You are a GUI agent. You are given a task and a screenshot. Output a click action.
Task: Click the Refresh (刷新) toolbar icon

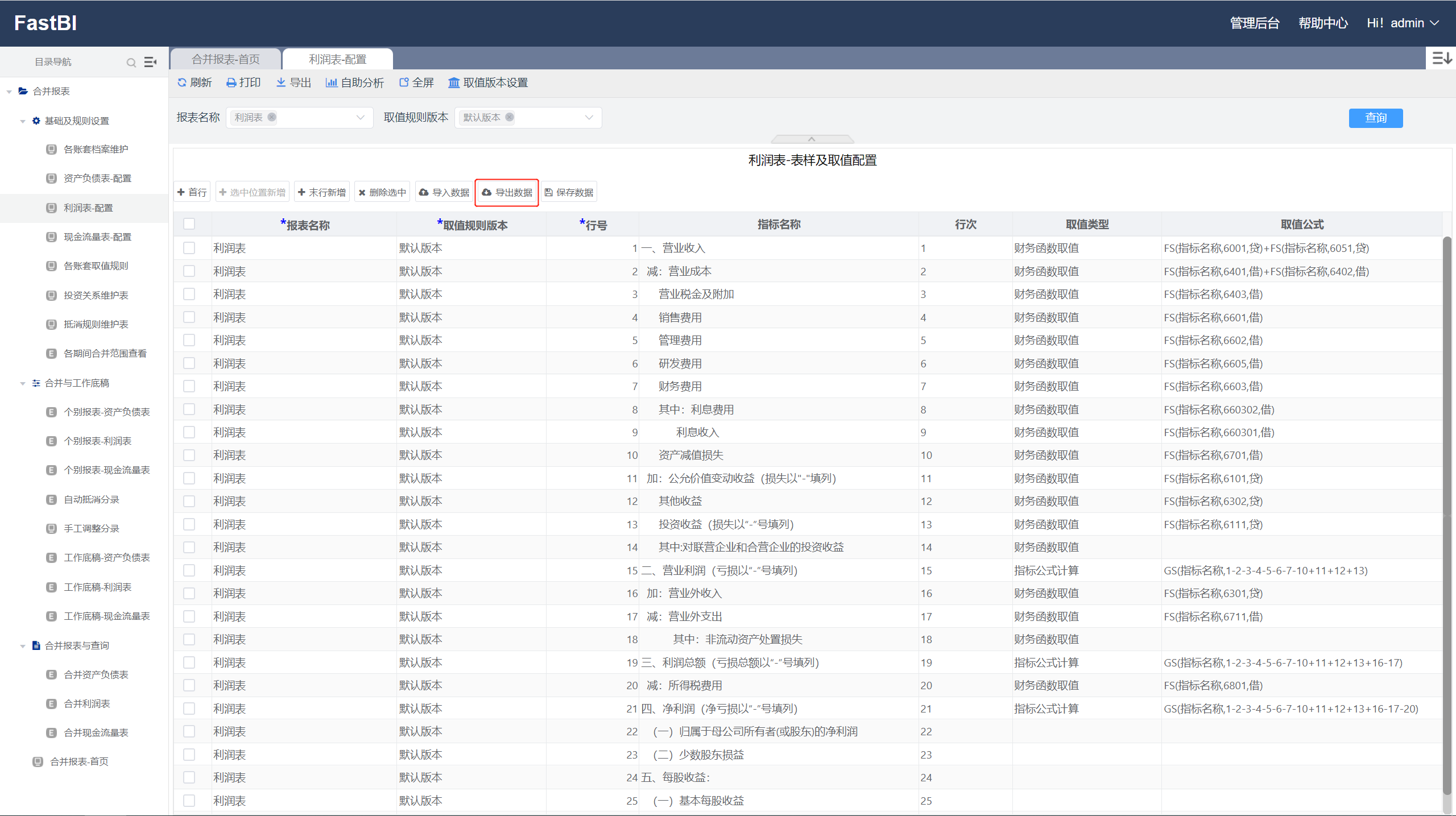click(x=182, y=82)
